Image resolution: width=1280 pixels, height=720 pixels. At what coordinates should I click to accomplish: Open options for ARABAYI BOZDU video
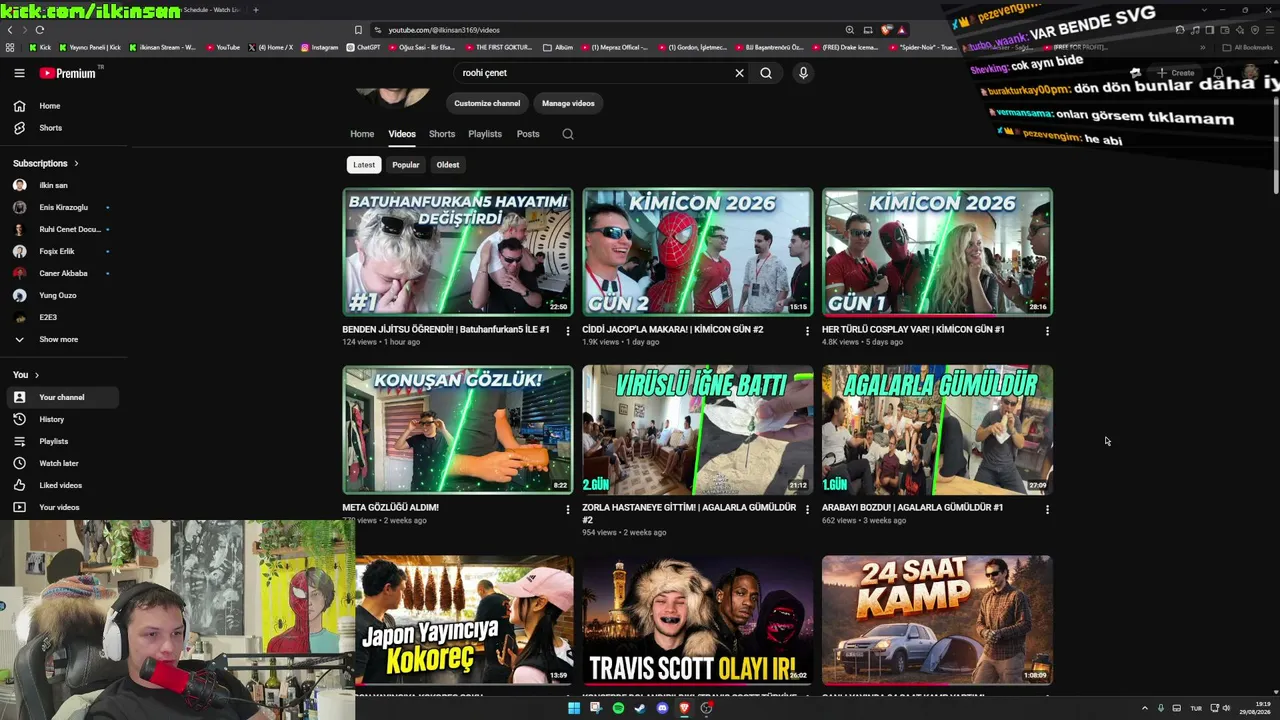click(1047, 509)
